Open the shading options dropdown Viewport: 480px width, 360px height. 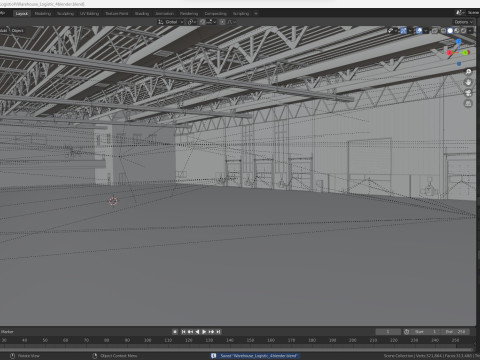(x=470, y=31)
